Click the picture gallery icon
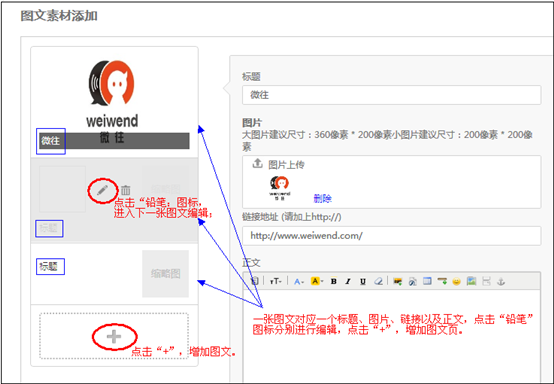The height and width of the screenshot is (384, 554). tap(471, 282)
